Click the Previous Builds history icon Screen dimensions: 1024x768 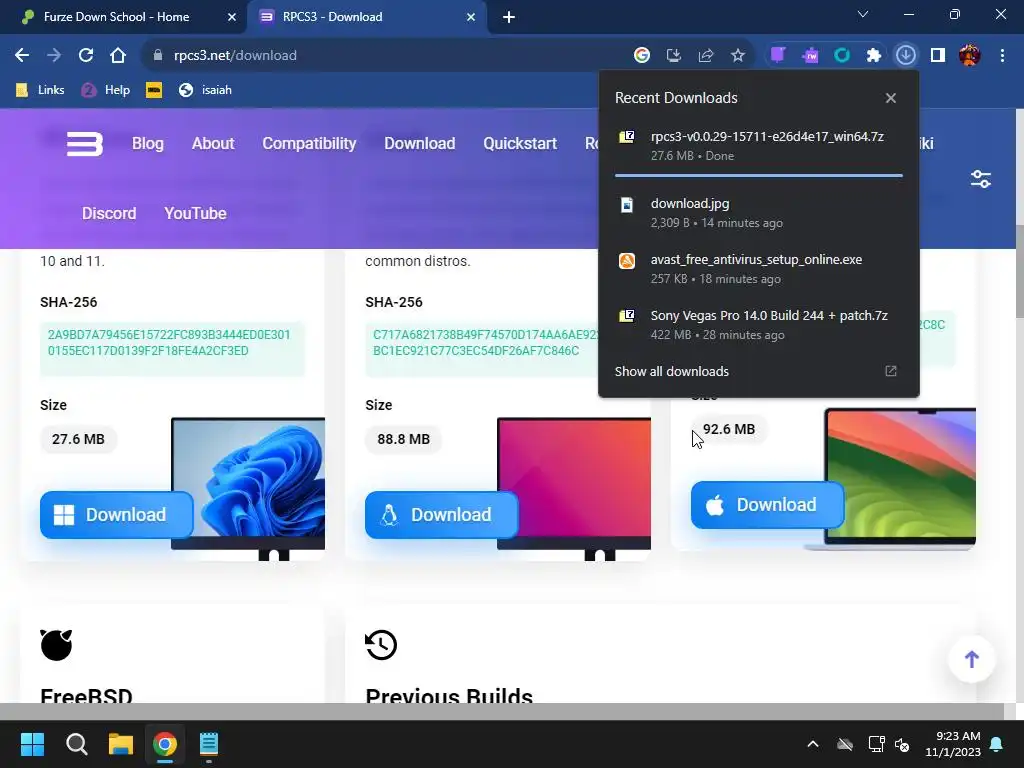(381, 645)
